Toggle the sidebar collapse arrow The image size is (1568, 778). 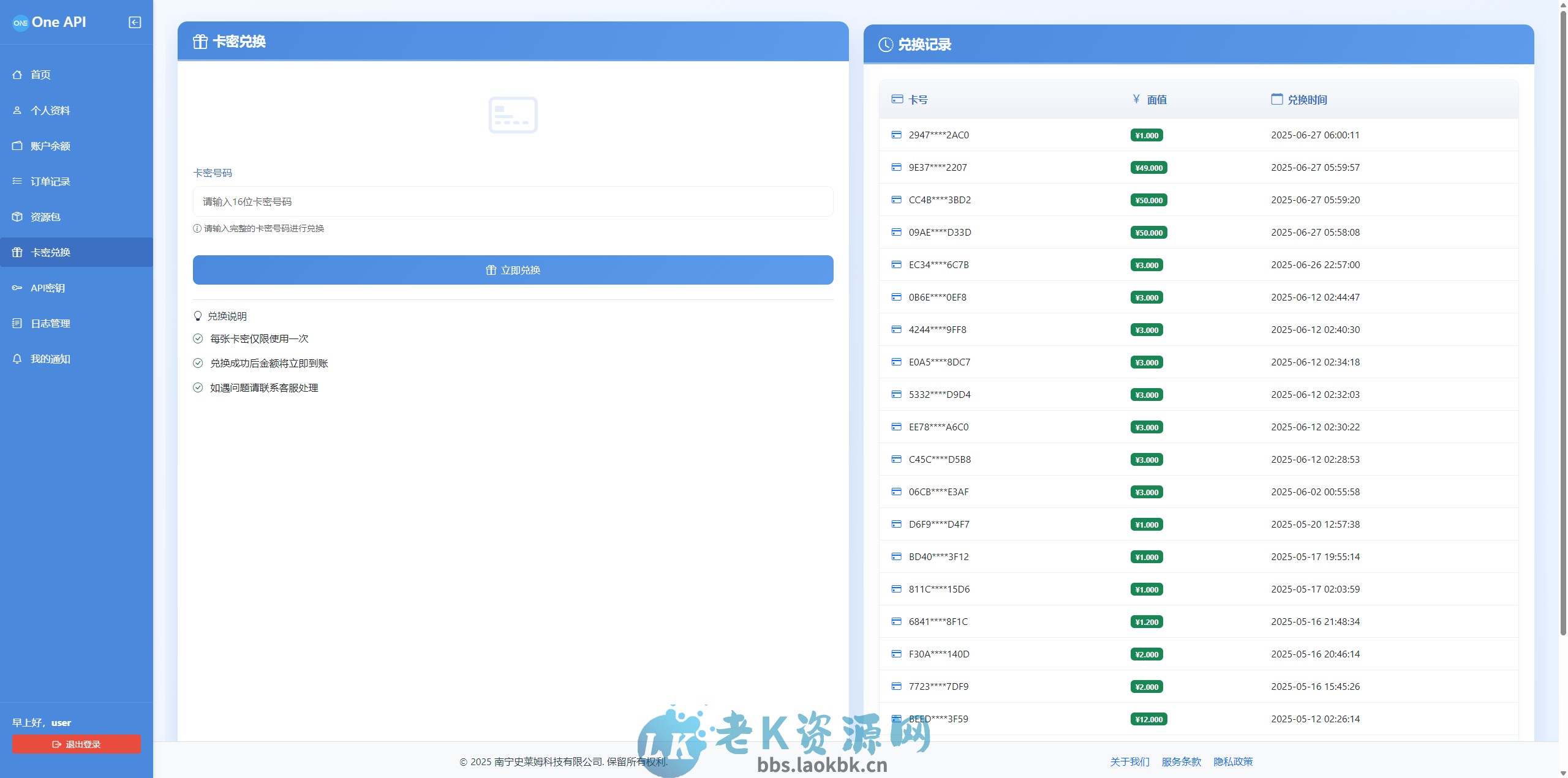[134, 22]
